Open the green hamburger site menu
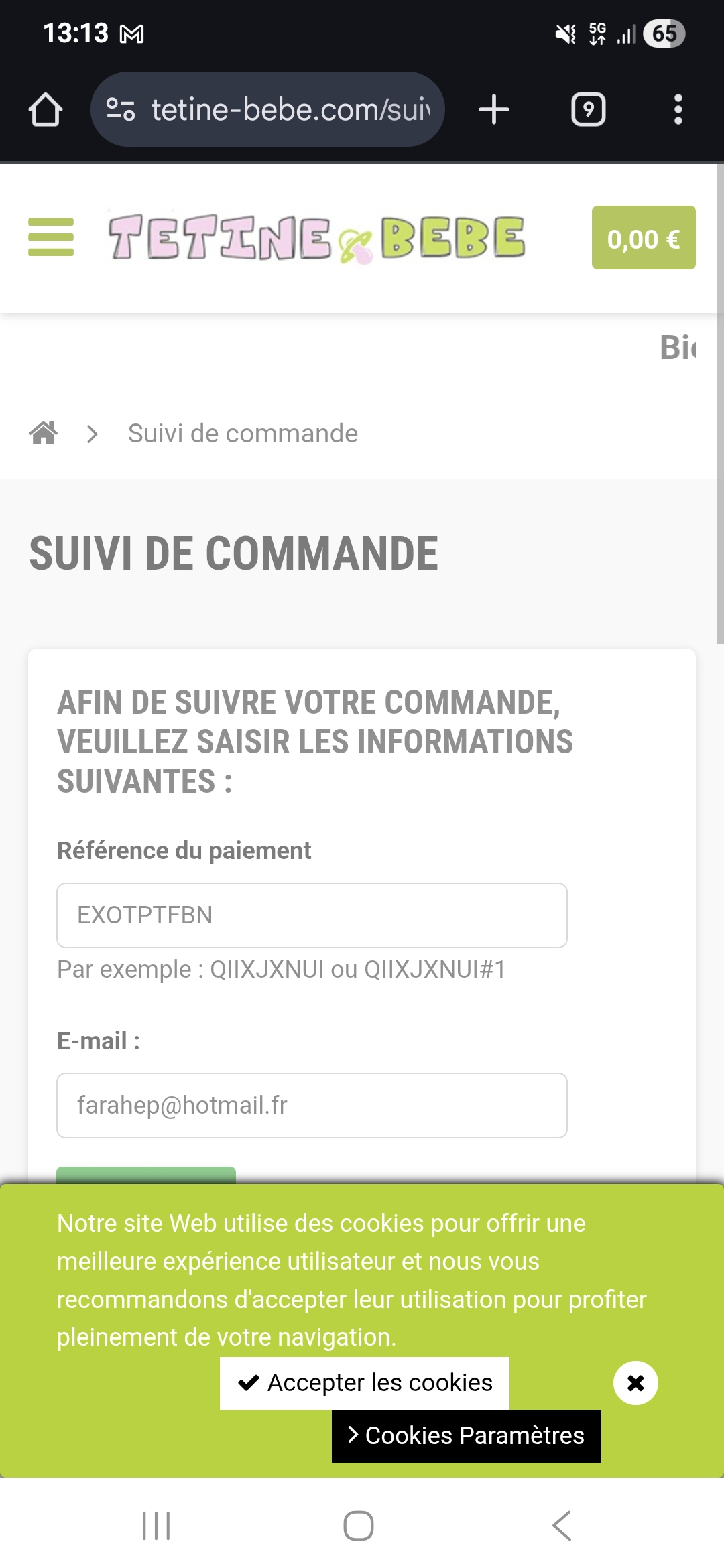 [51, 237]
